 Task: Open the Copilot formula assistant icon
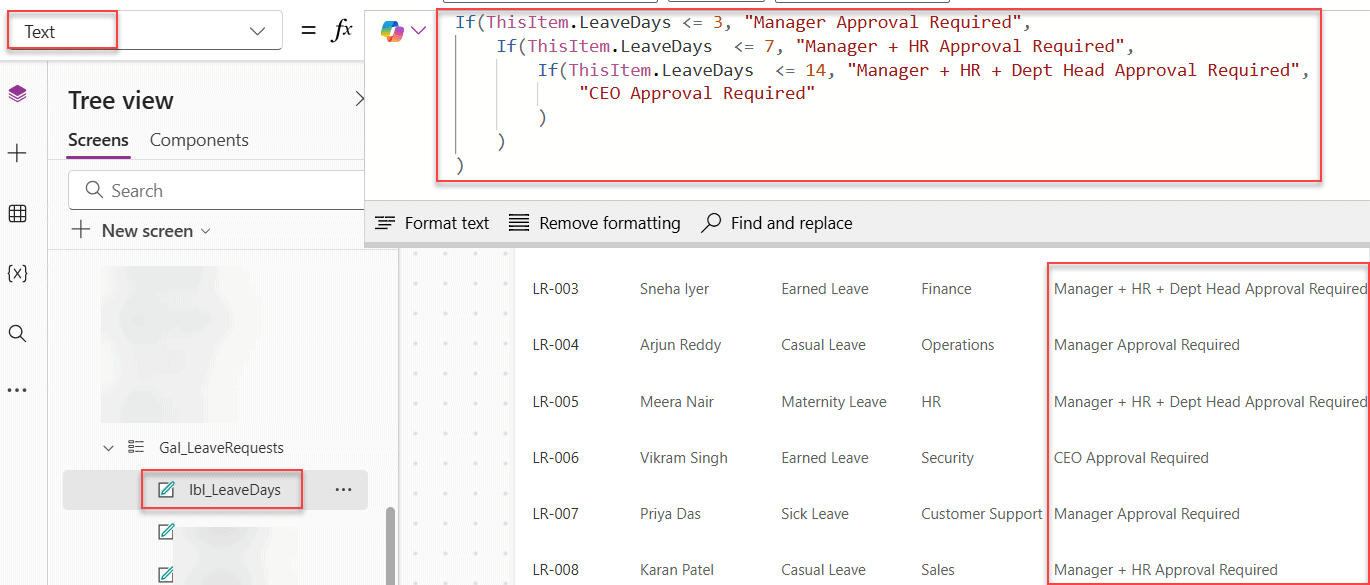pyautogui.click(x=392, y=32)
